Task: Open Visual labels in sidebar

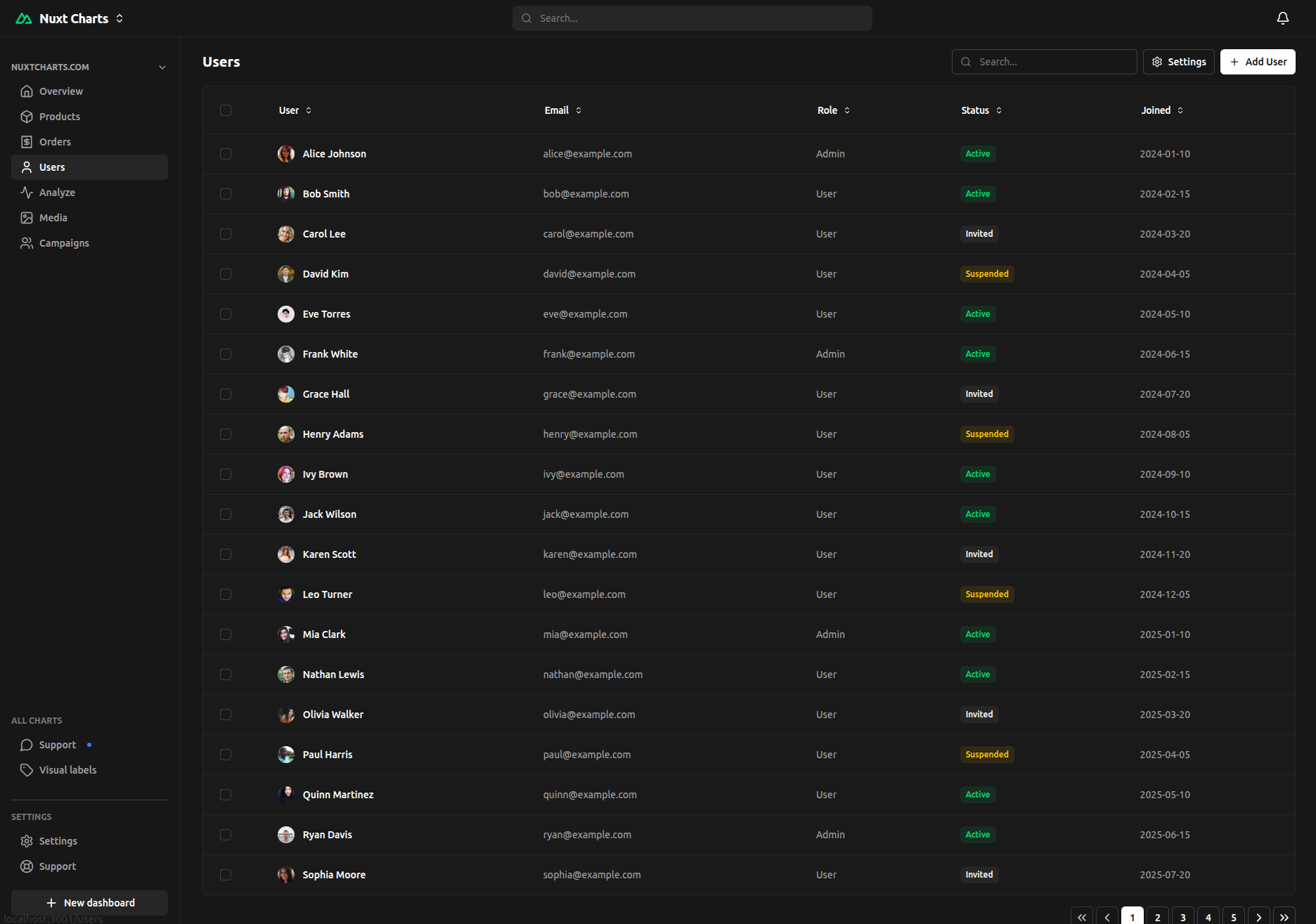Action: [x=67, y=770]
